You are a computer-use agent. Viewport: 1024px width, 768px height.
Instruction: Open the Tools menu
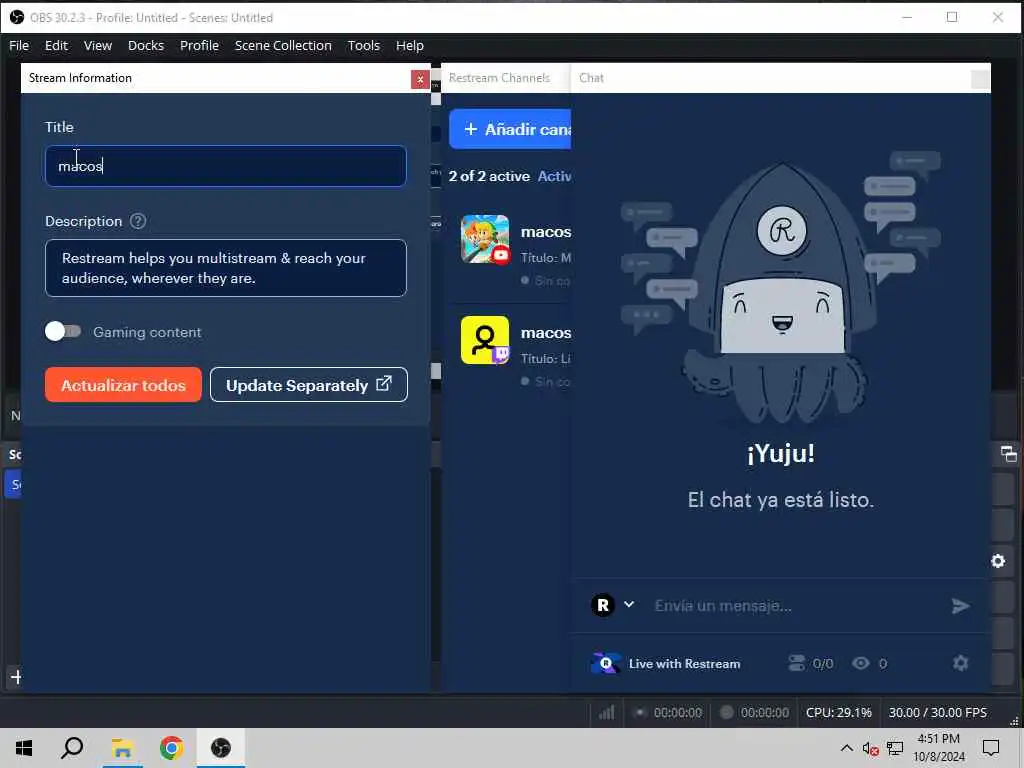[x=364, y=46]
